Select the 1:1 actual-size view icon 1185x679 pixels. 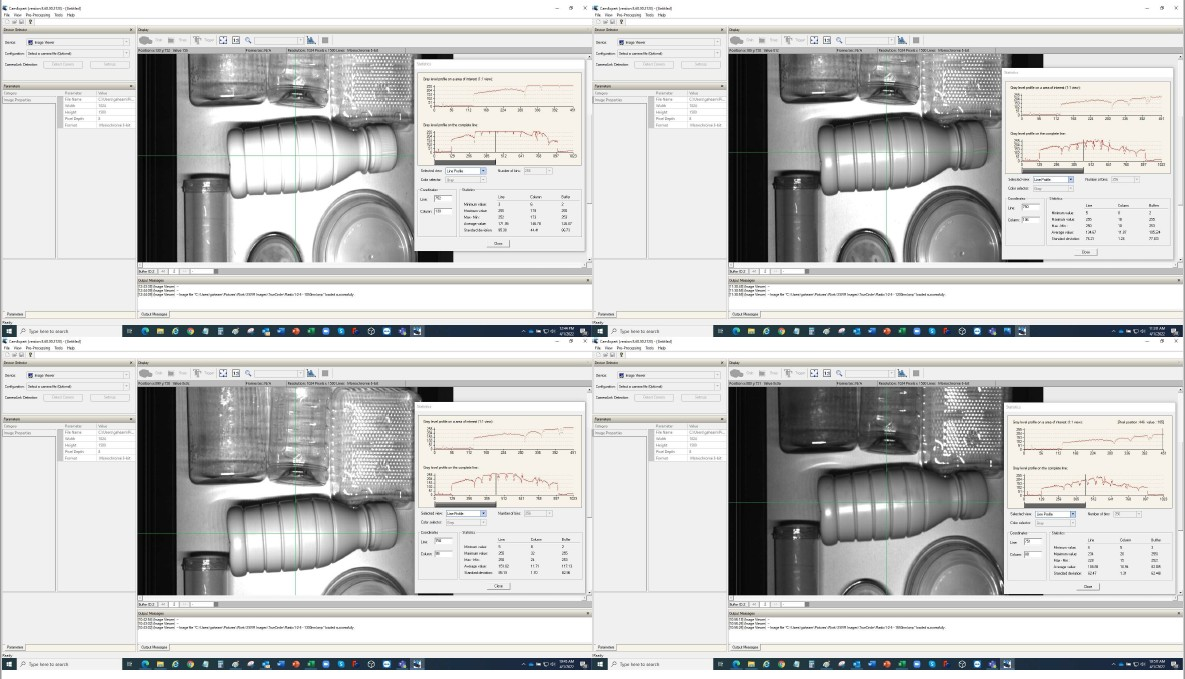tap(236, 41)
